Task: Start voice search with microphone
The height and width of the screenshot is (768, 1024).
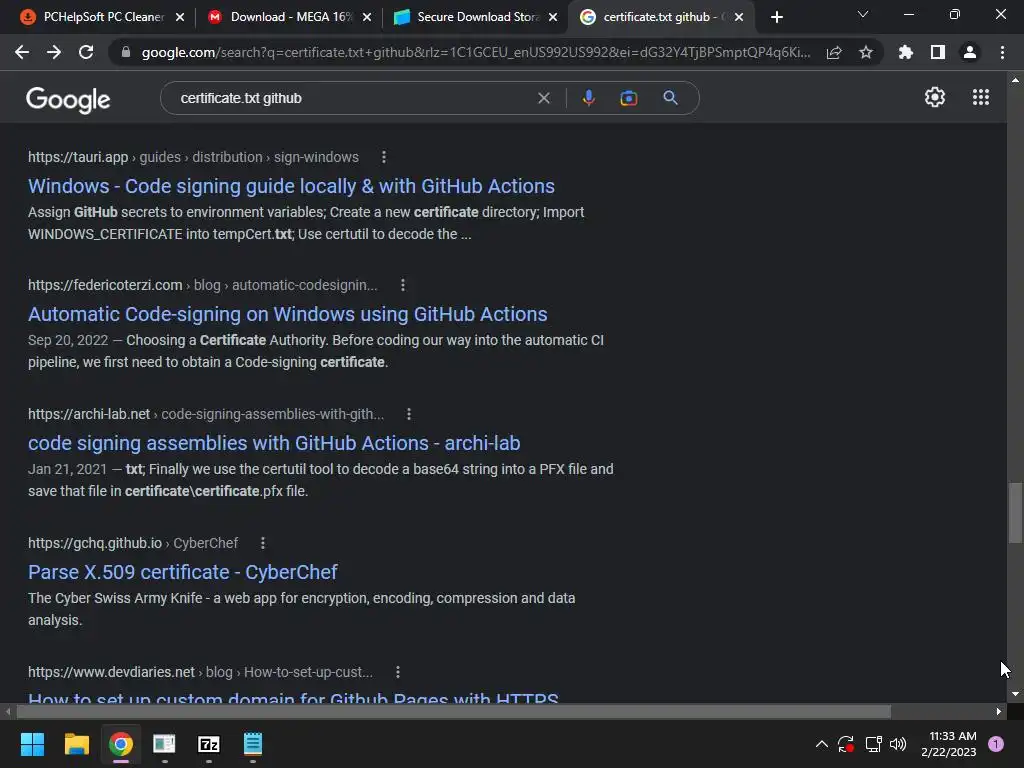Action: (588, 98)
